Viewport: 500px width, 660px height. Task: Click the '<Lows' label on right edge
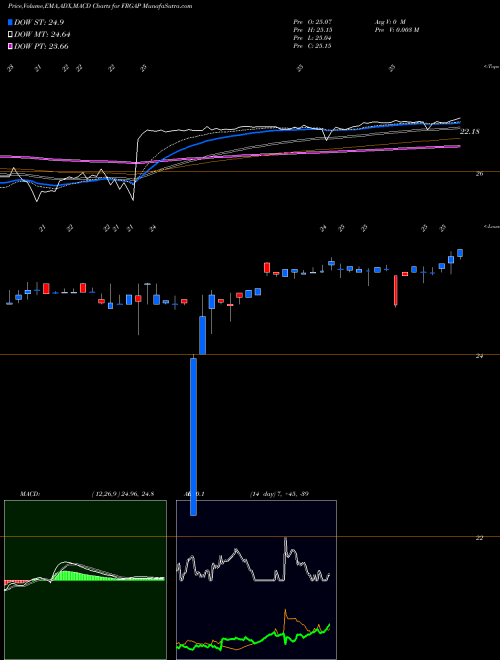click(491, 226)
